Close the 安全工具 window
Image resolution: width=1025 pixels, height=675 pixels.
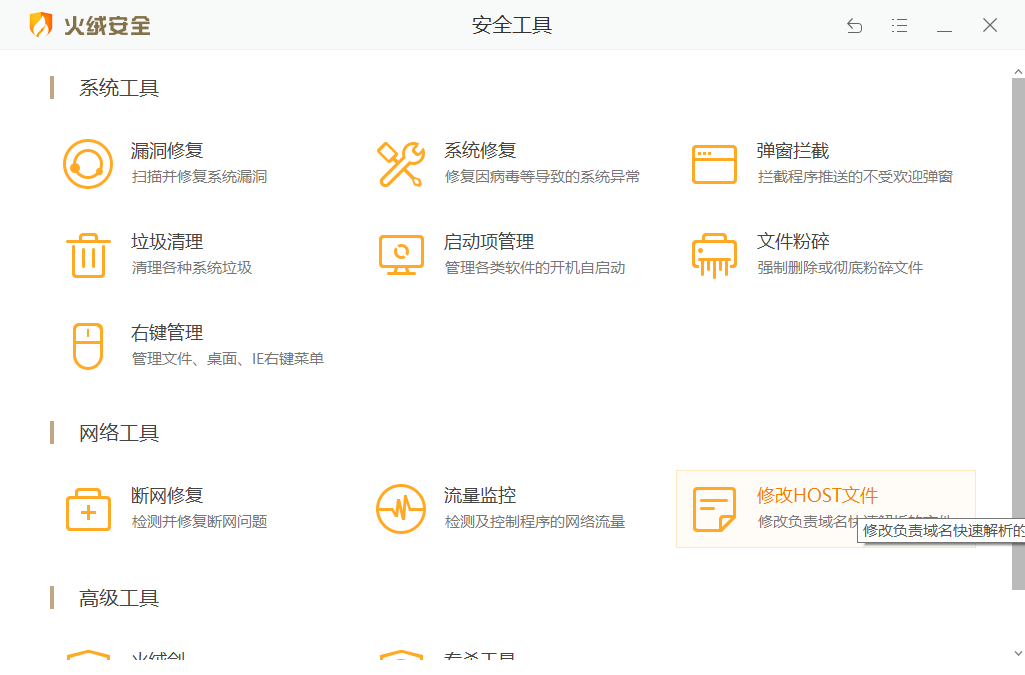(990, 26)
